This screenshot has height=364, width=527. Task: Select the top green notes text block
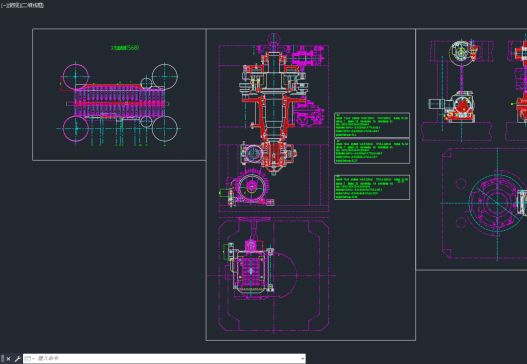(372, 125)
